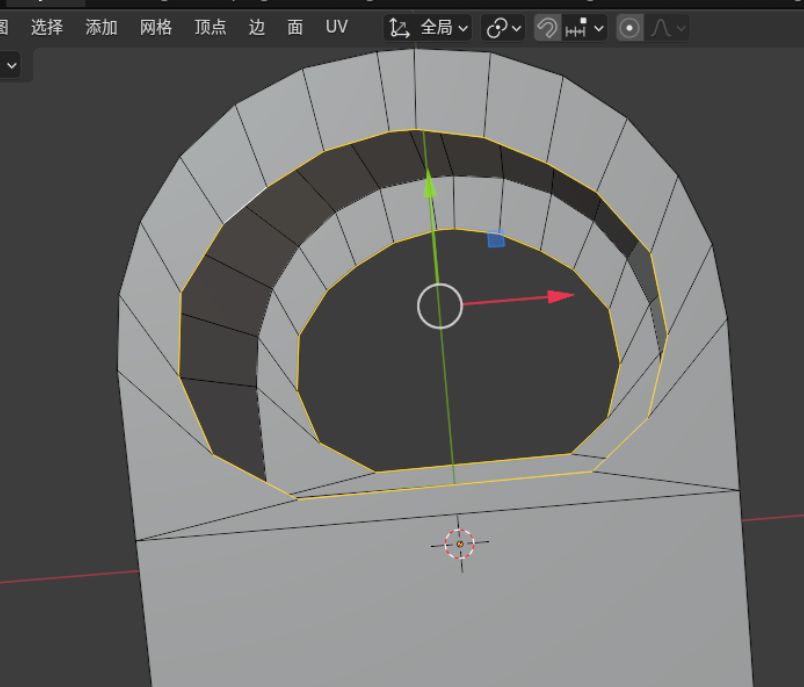804x687 pixels.
Task: Click the white circle at gizmo center
Action: coord(439,306)
